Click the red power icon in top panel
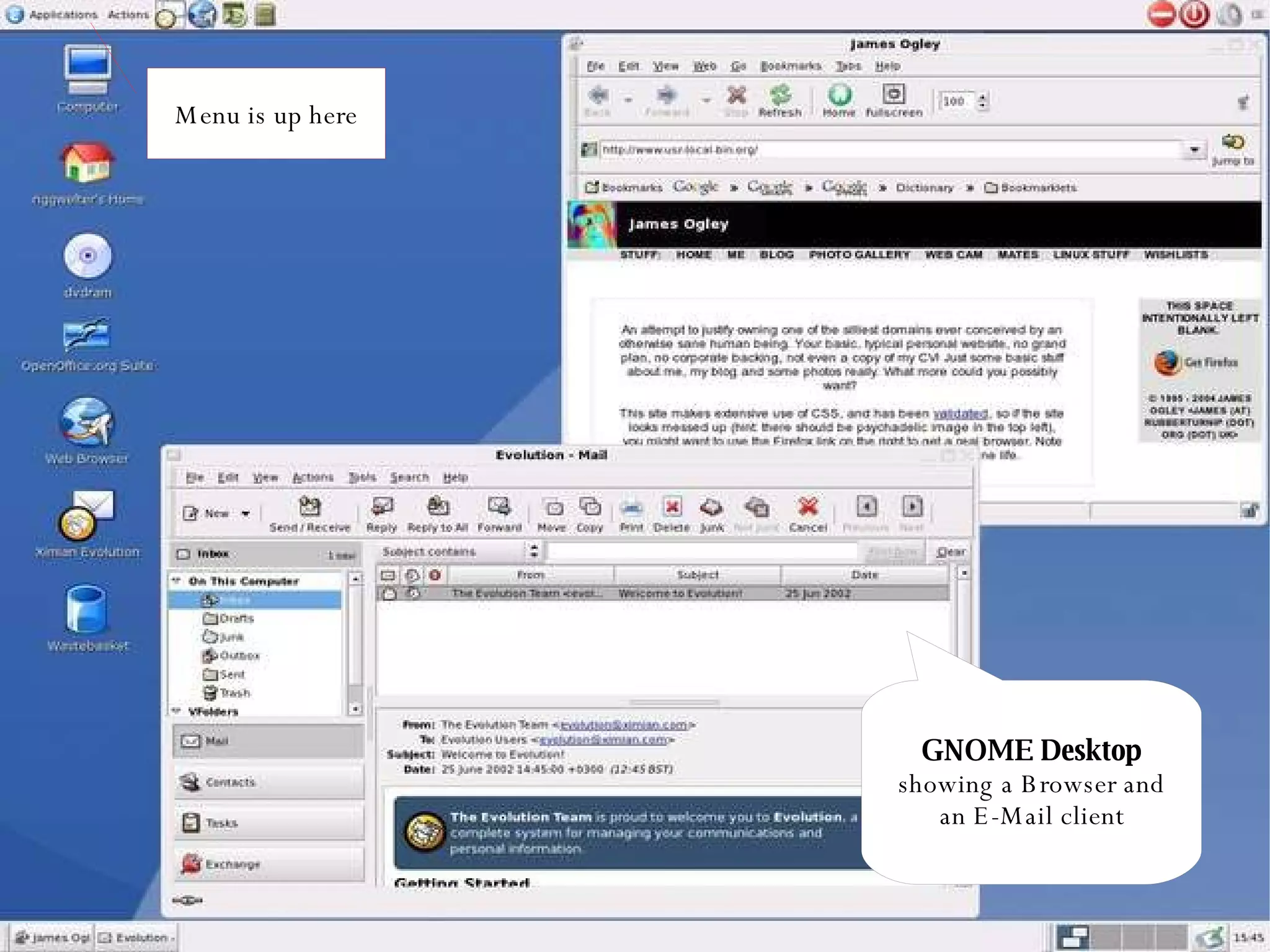Viewport: 1270px width, 952px height. pos(1194,15)
